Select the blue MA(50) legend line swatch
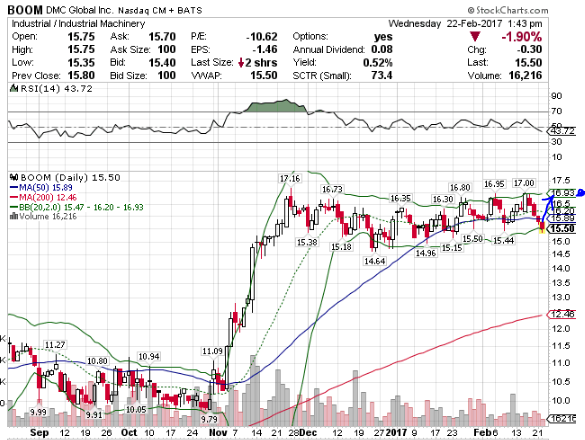 (14, 187)
